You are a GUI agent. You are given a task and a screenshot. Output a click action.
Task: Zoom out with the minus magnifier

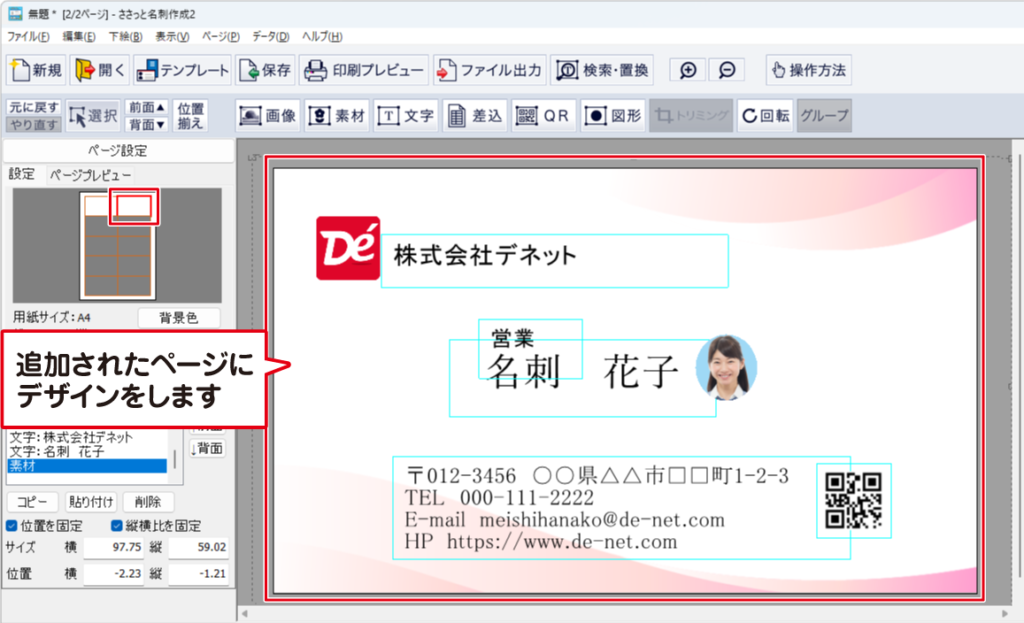pos(727,70)
